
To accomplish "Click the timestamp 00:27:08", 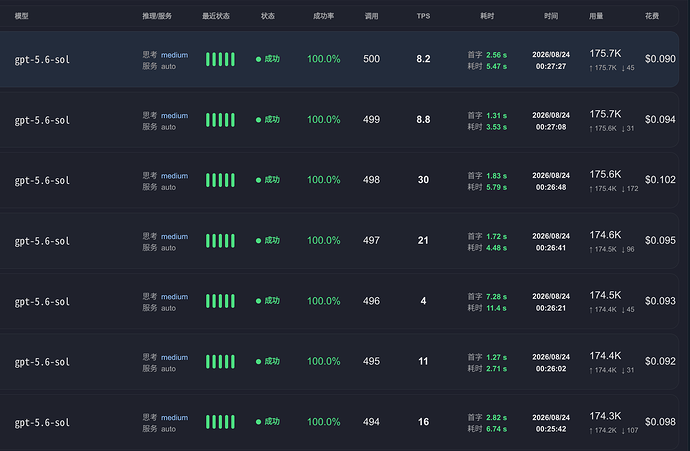I will coord(551,127).
